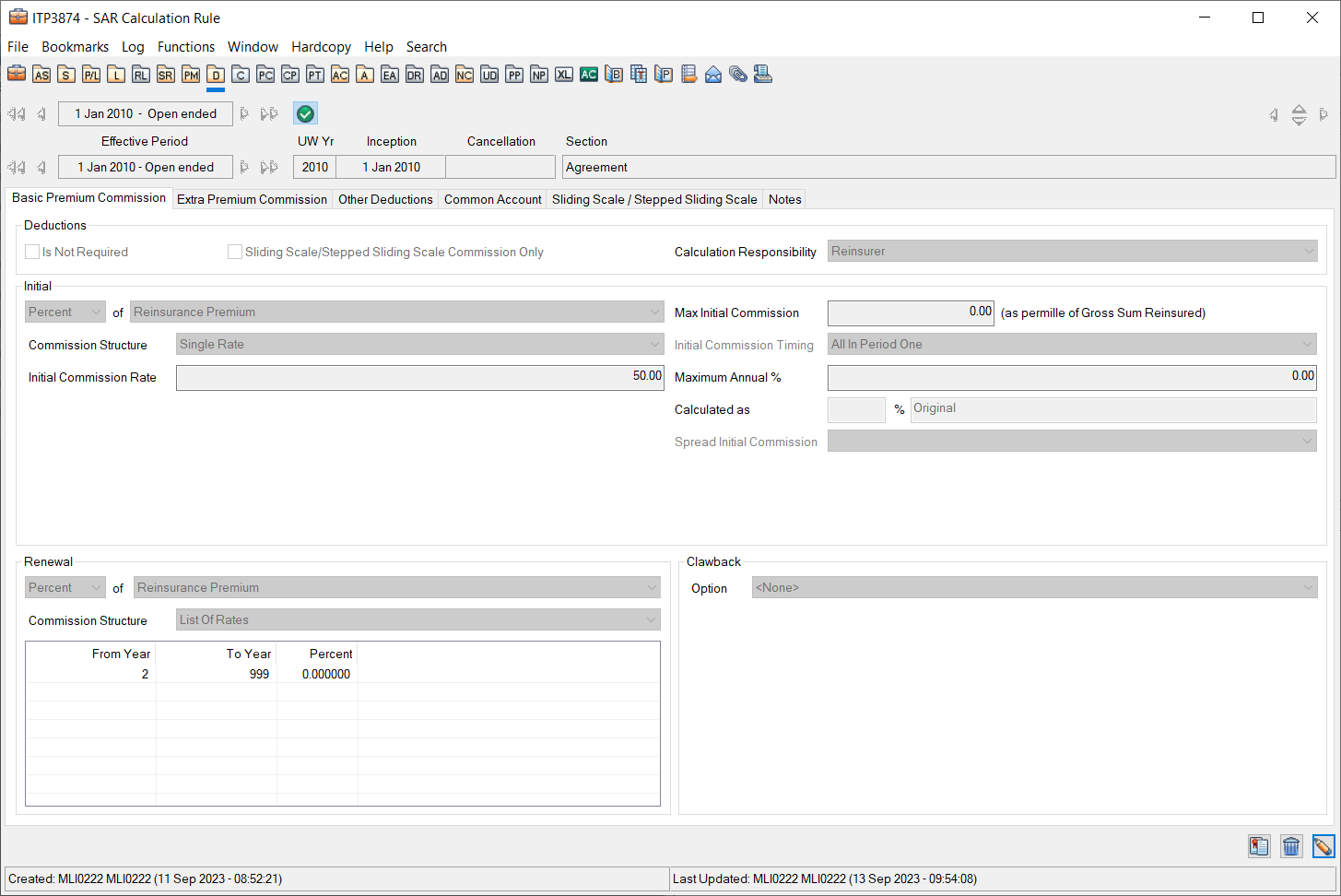Open the XL toolbar icon

[564, 75]
